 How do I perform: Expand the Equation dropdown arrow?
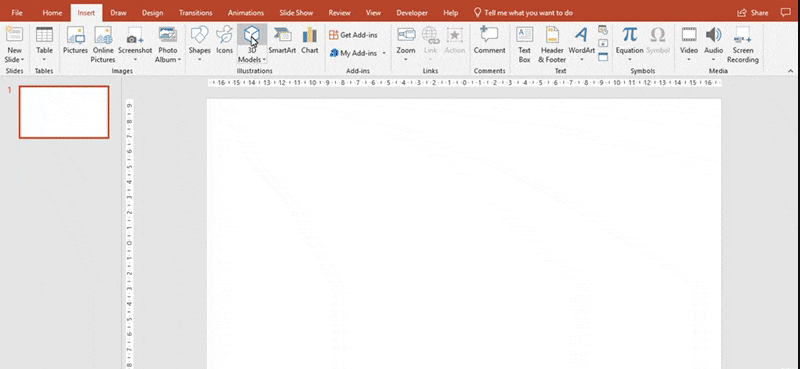point(630,60)
